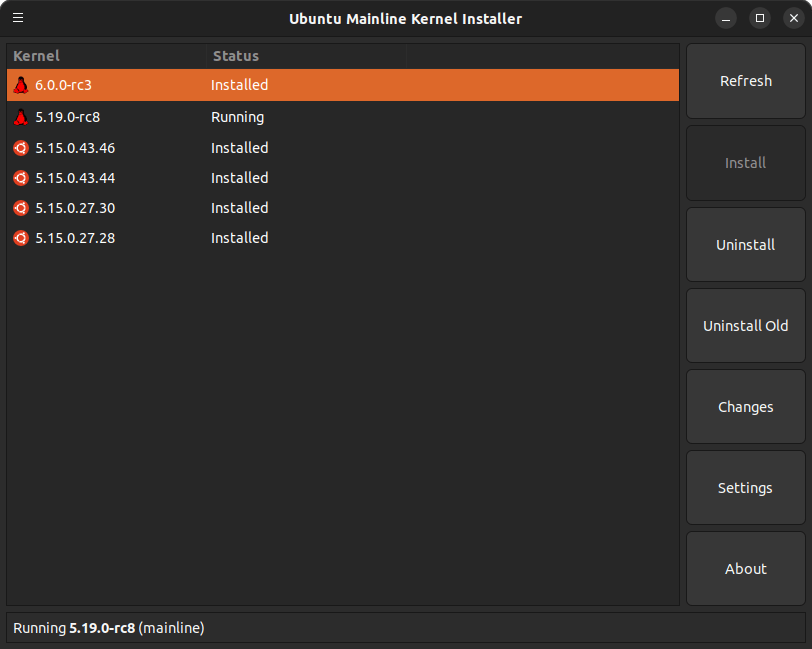Click Installed status of 5.15.0.43.46
812x649 pixels.
point(240,148)
